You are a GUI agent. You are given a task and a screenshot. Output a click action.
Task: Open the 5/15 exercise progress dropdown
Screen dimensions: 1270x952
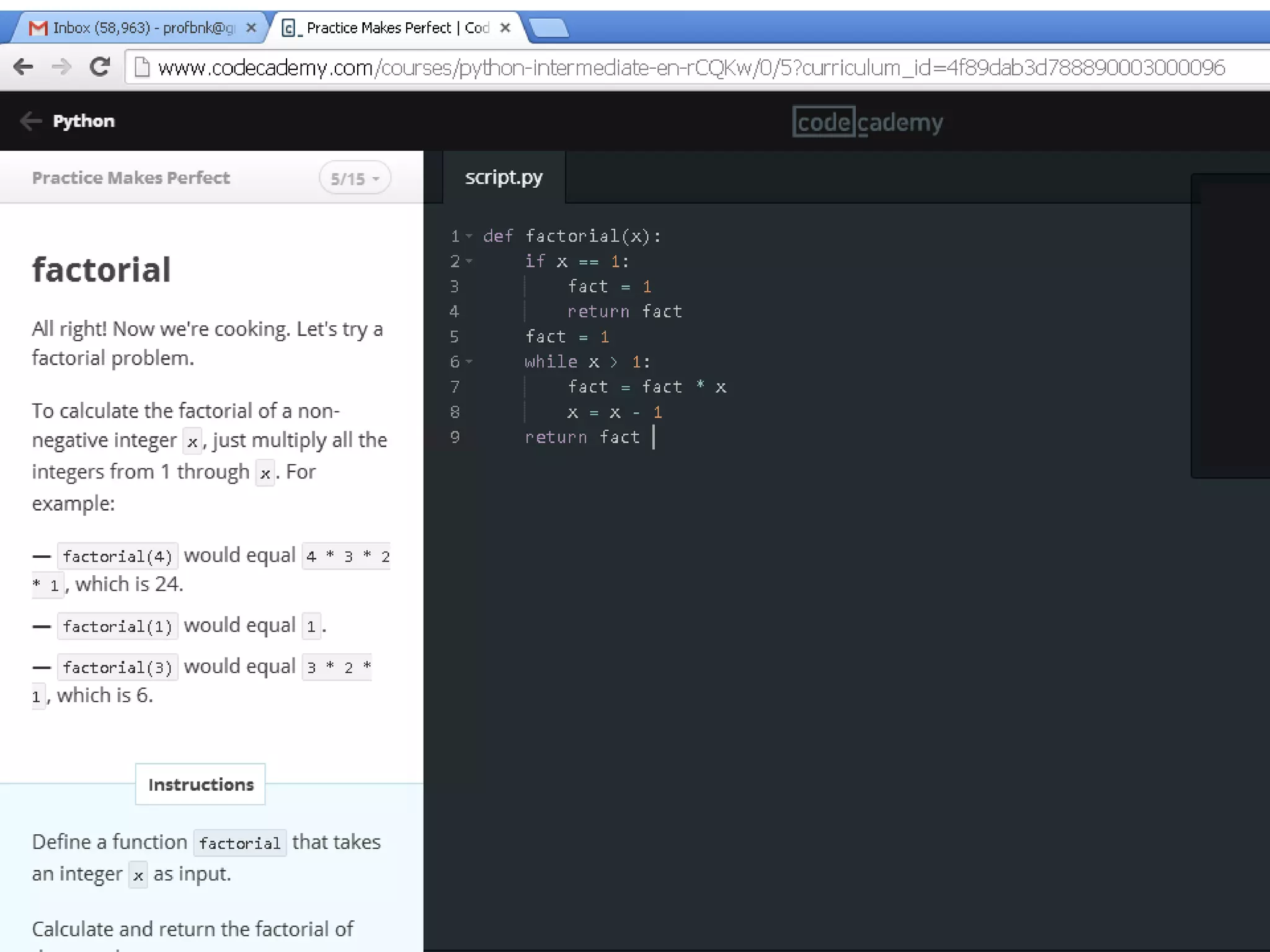[x=355, y=178]
